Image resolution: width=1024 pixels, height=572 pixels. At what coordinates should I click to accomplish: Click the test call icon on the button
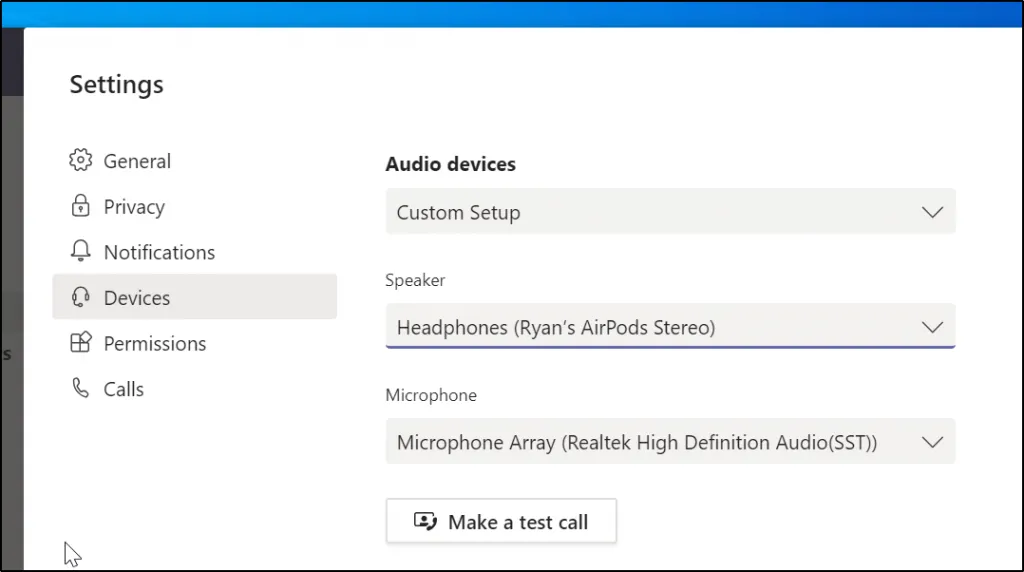425,522
